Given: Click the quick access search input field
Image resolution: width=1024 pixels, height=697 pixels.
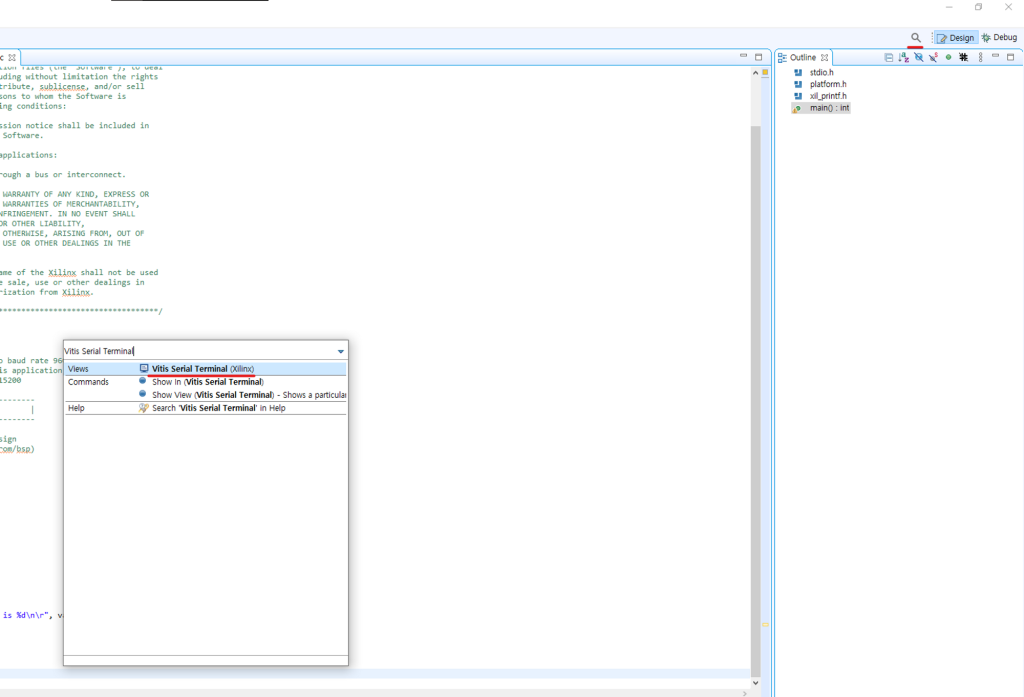Looking at the screenshot, I should 199,351.
